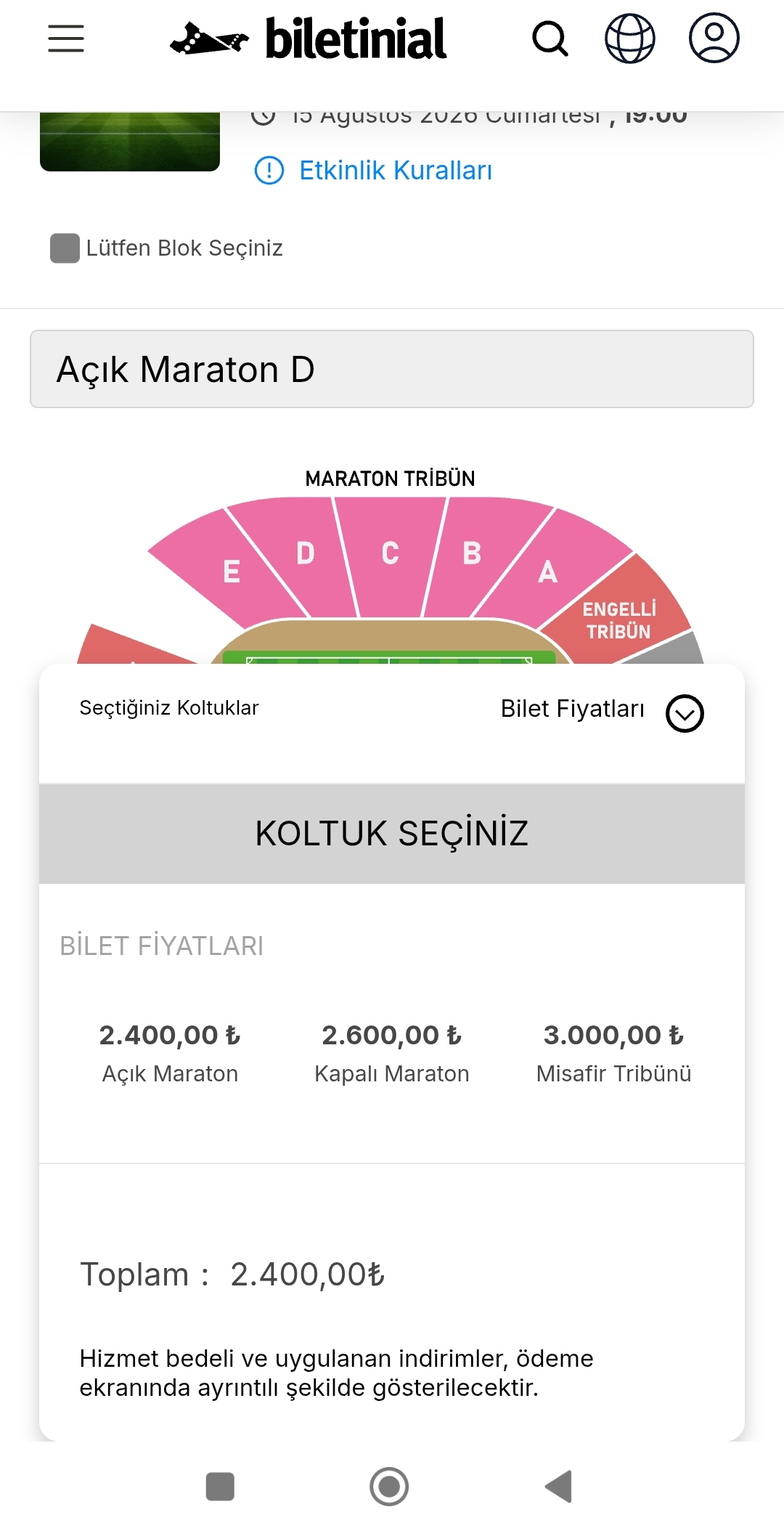Screen dimensions: 784x1536
Task: Tap the Bilet Fiyatları label
Action: 573,709
